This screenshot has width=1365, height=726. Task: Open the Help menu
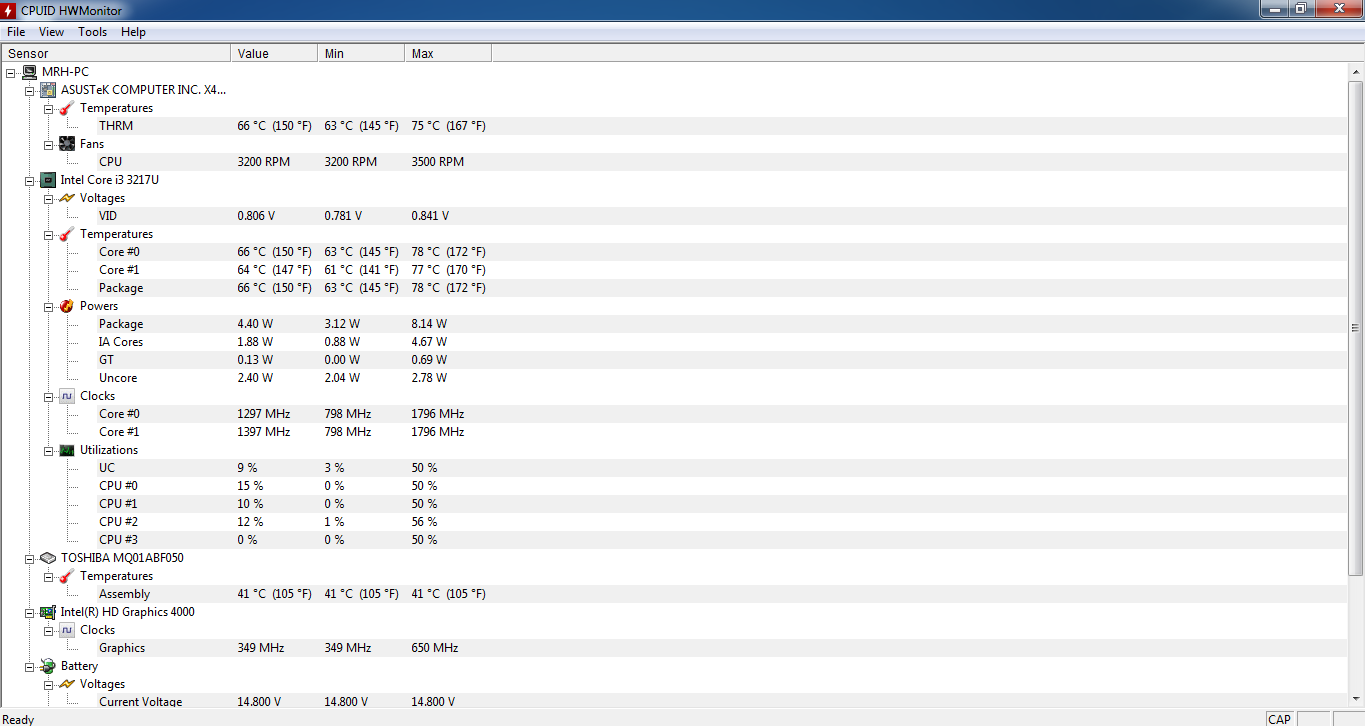pos(133,32)
